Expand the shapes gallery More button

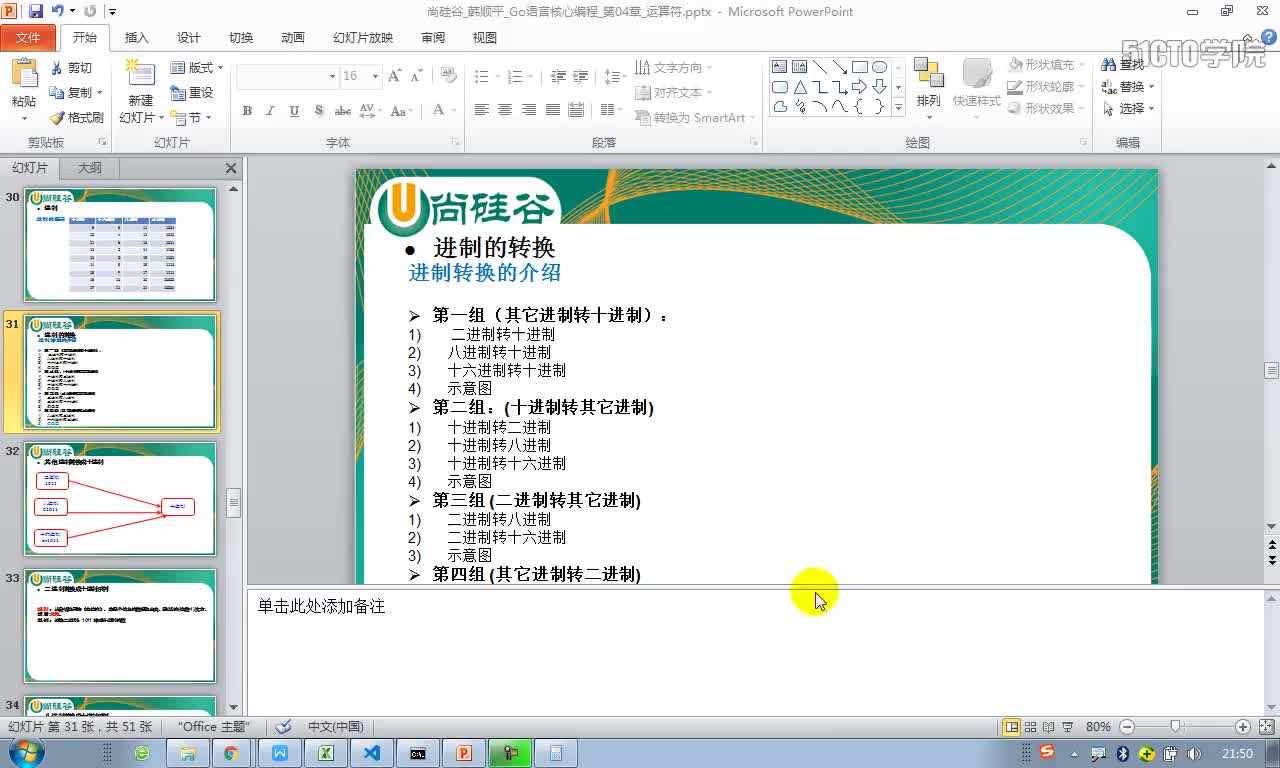[x=898, y=107]
